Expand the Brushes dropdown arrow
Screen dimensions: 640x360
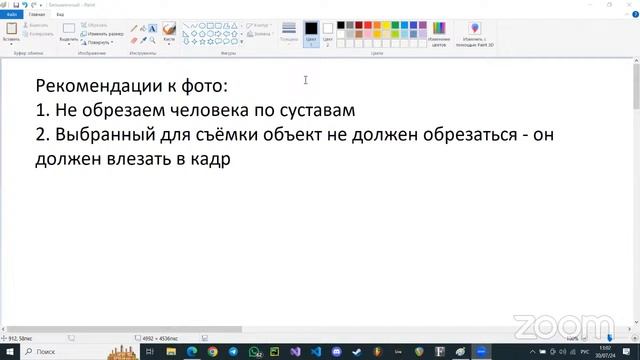click(x=169, y=44)
